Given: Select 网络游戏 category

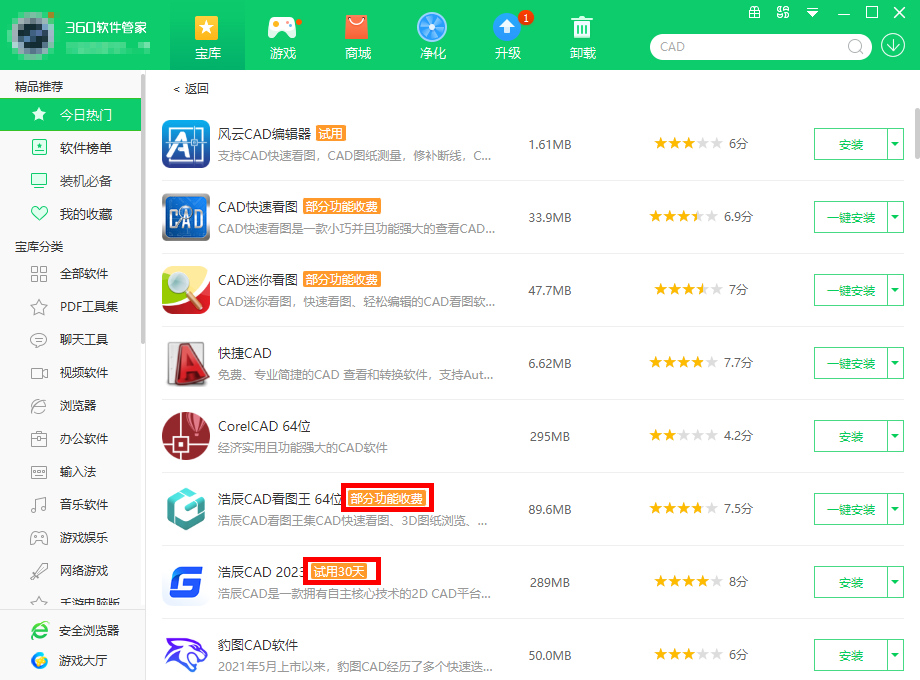Looking at the screenshot, I should point(70,570).
